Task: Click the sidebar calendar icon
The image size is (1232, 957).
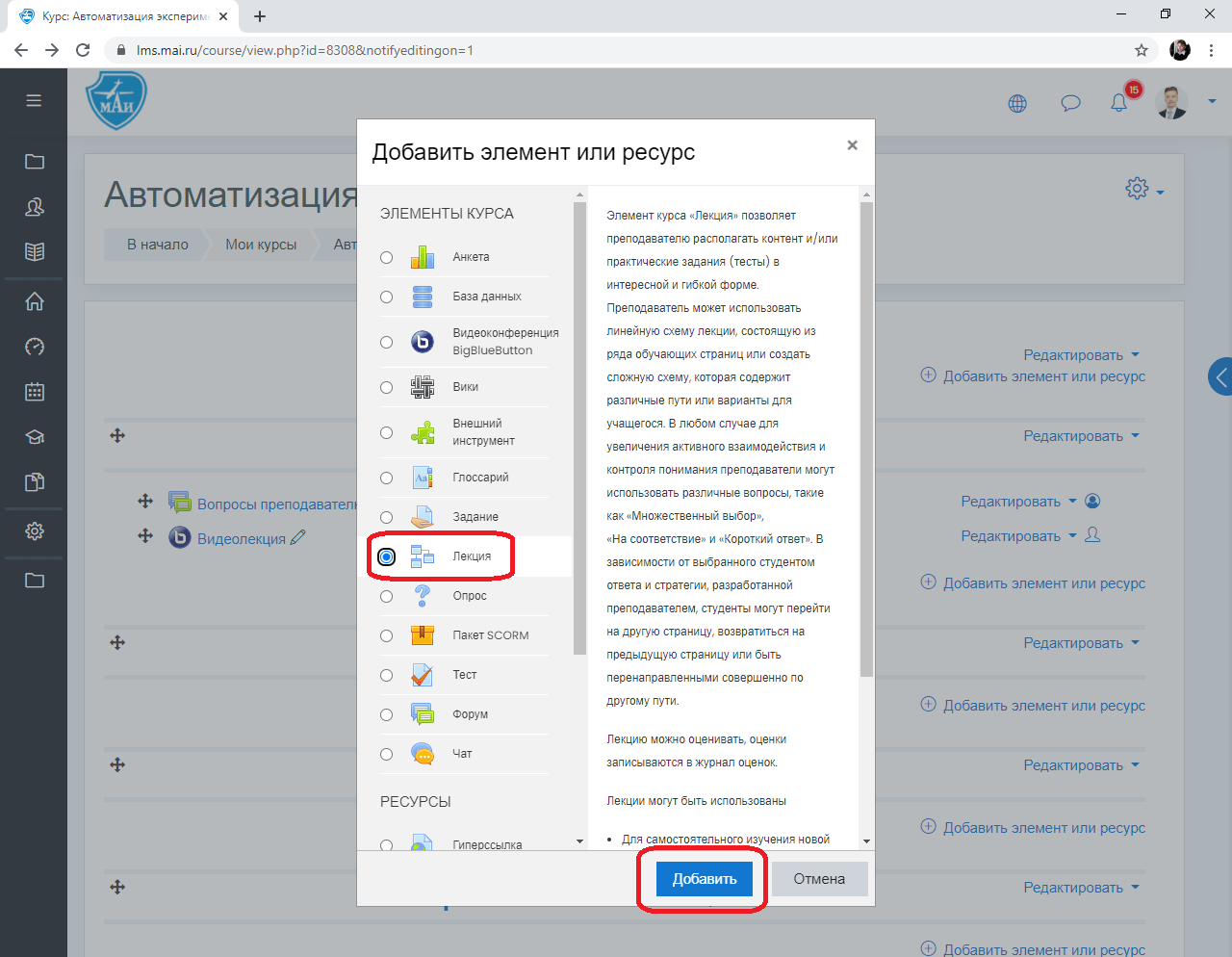Action: click(x=35, y=392)
